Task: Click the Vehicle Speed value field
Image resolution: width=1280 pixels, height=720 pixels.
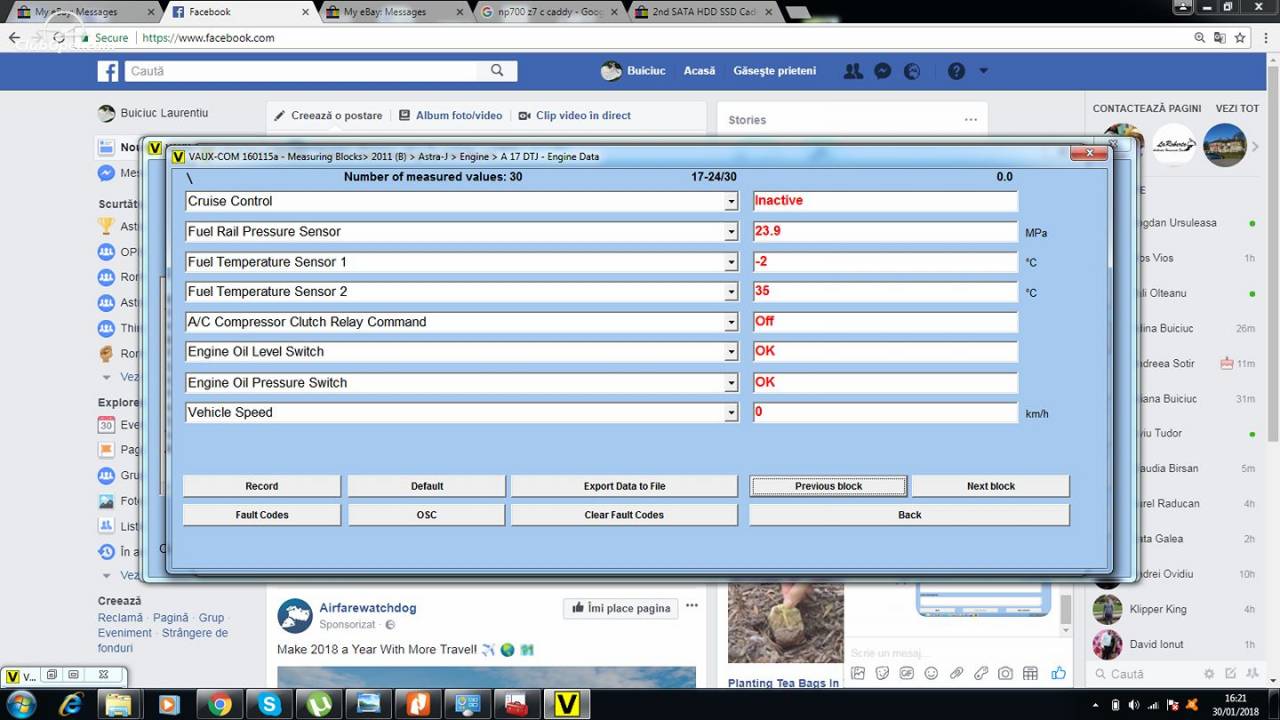Action: [885, 412]
